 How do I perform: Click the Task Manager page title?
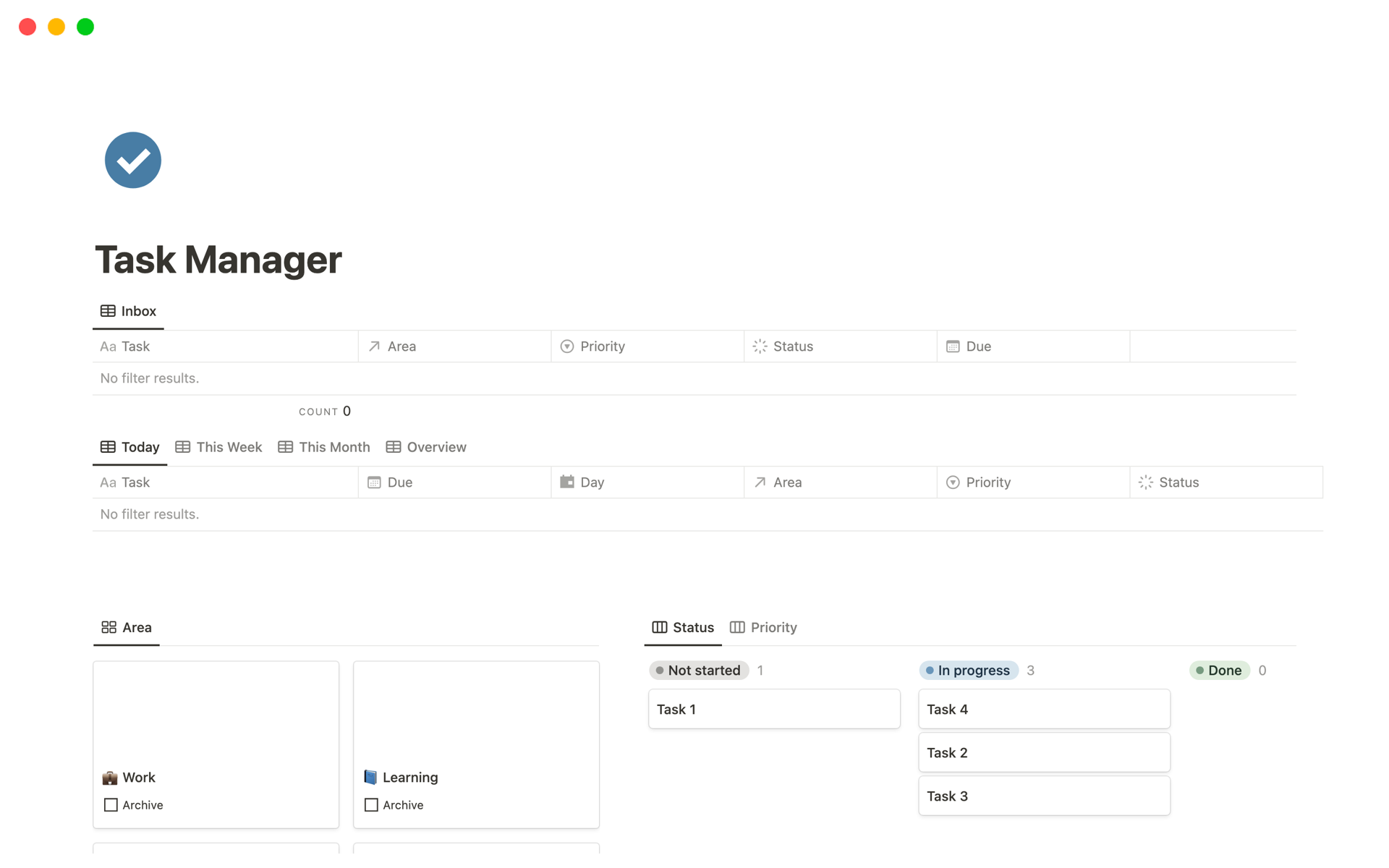[x=218, y=260]
